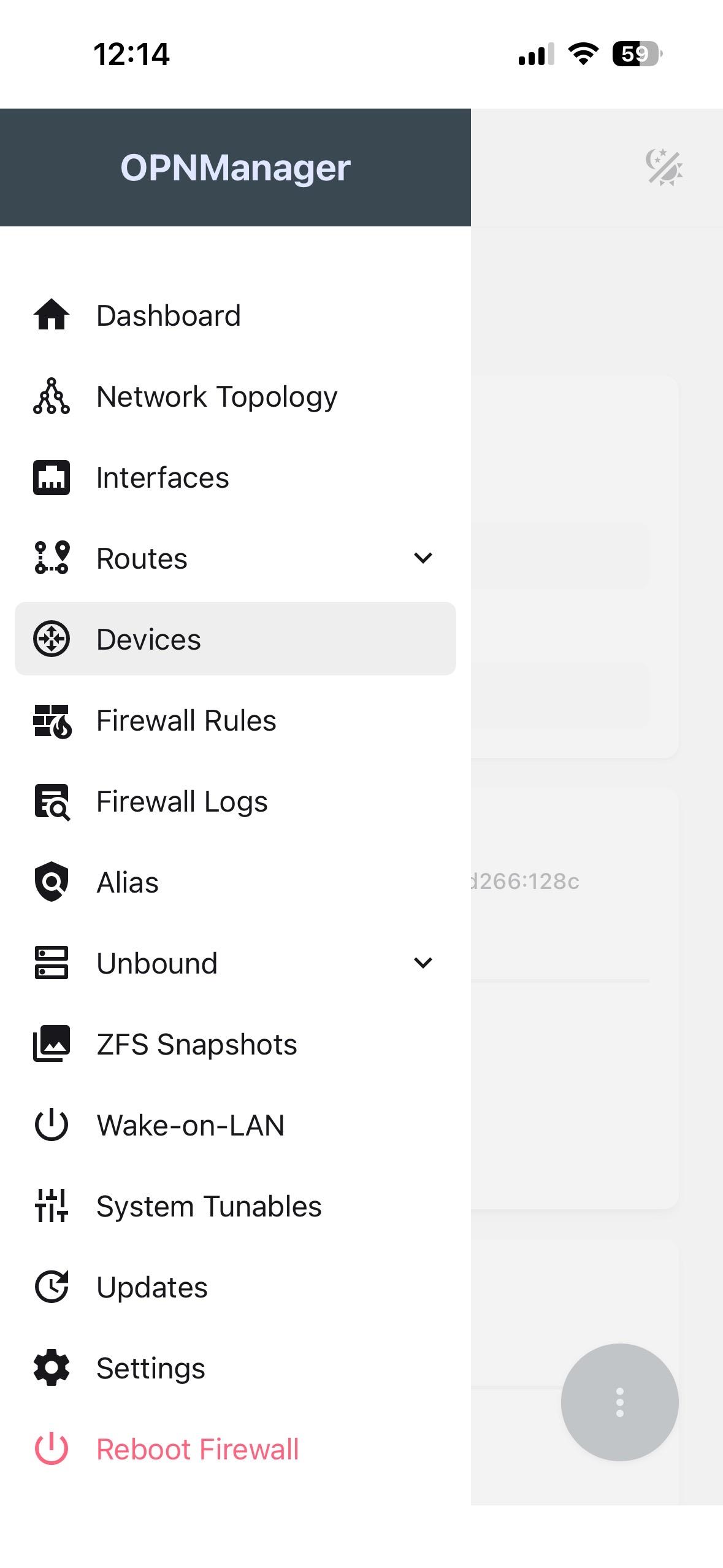Expand the Unbound submenu chevron
Screen dimensions: 723x1568
point(423,963)
